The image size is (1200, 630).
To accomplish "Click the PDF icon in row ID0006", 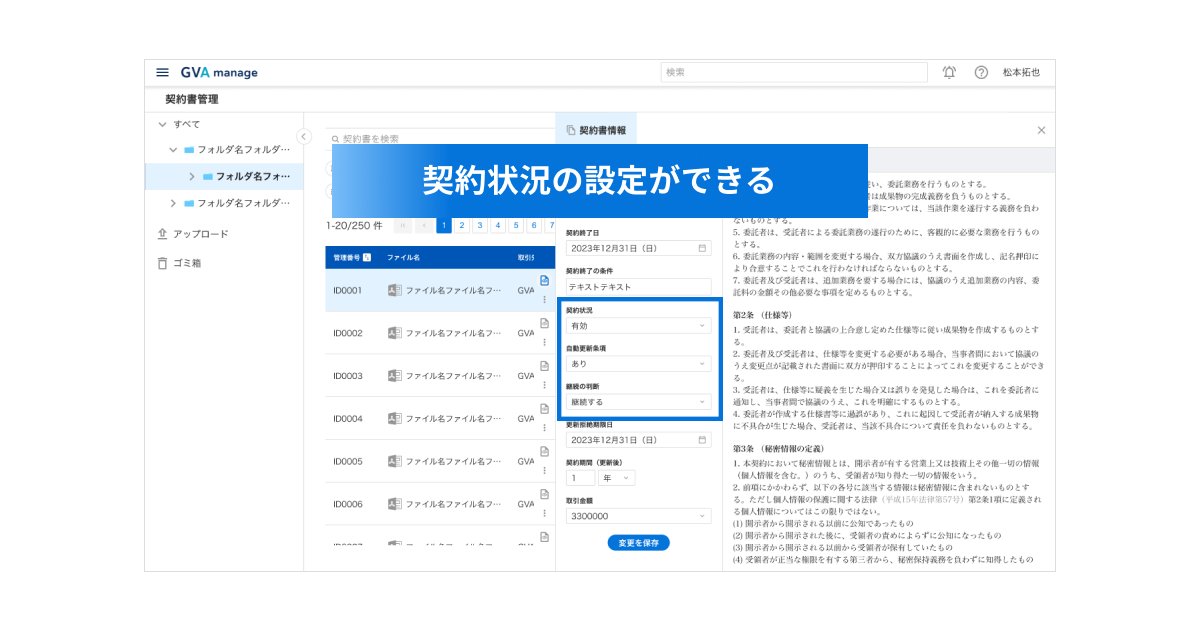I will coord(394,505).
